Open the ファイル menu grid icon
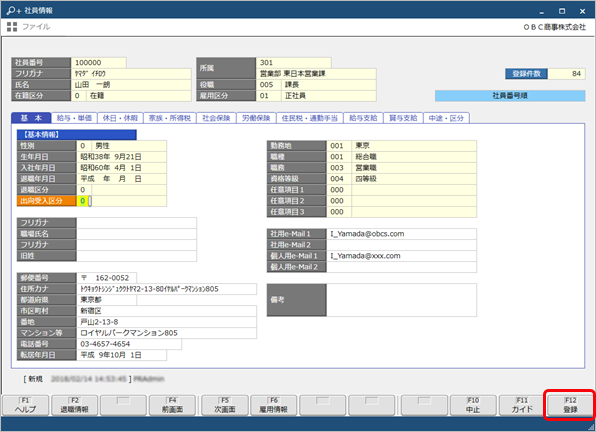 [12, 27]
